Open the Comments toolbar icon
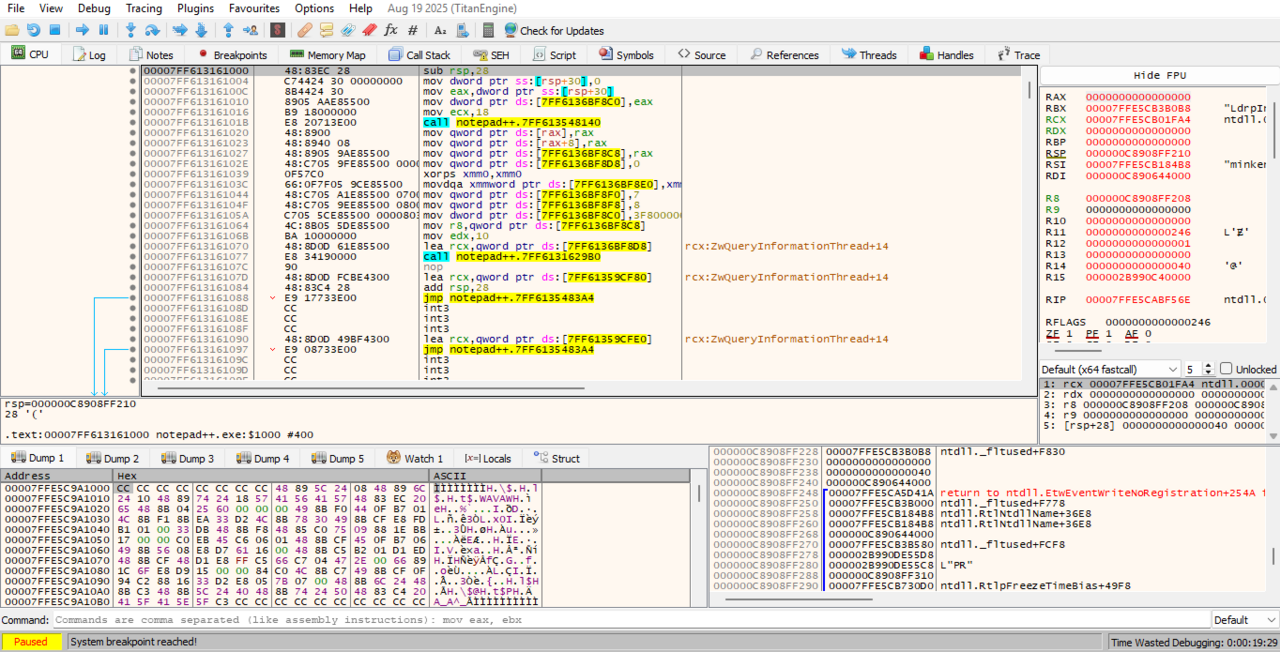The image size is (1280, 652). pyautogui.click(x=326, y=30)
